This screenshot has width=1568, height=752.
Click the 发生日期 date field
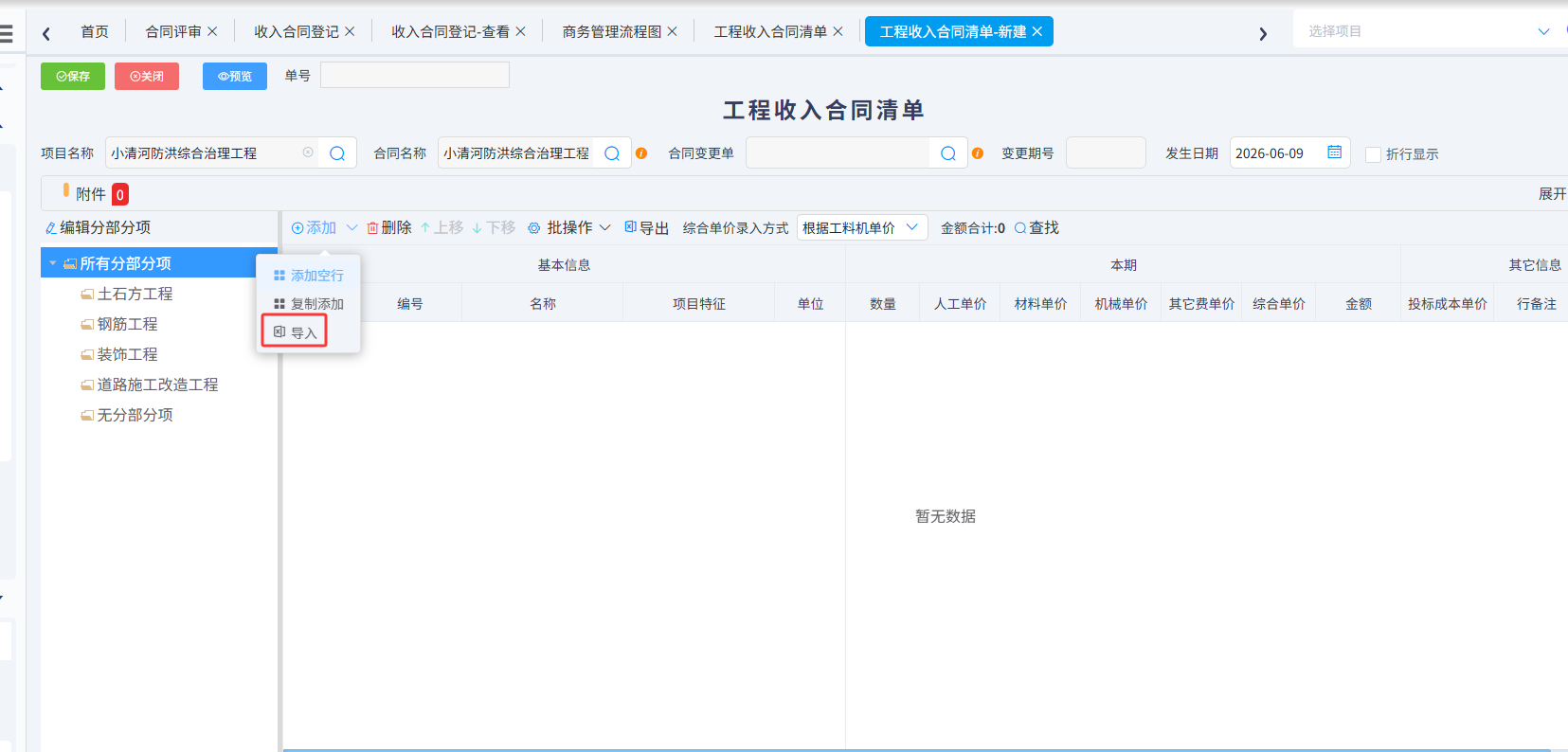1289,152
